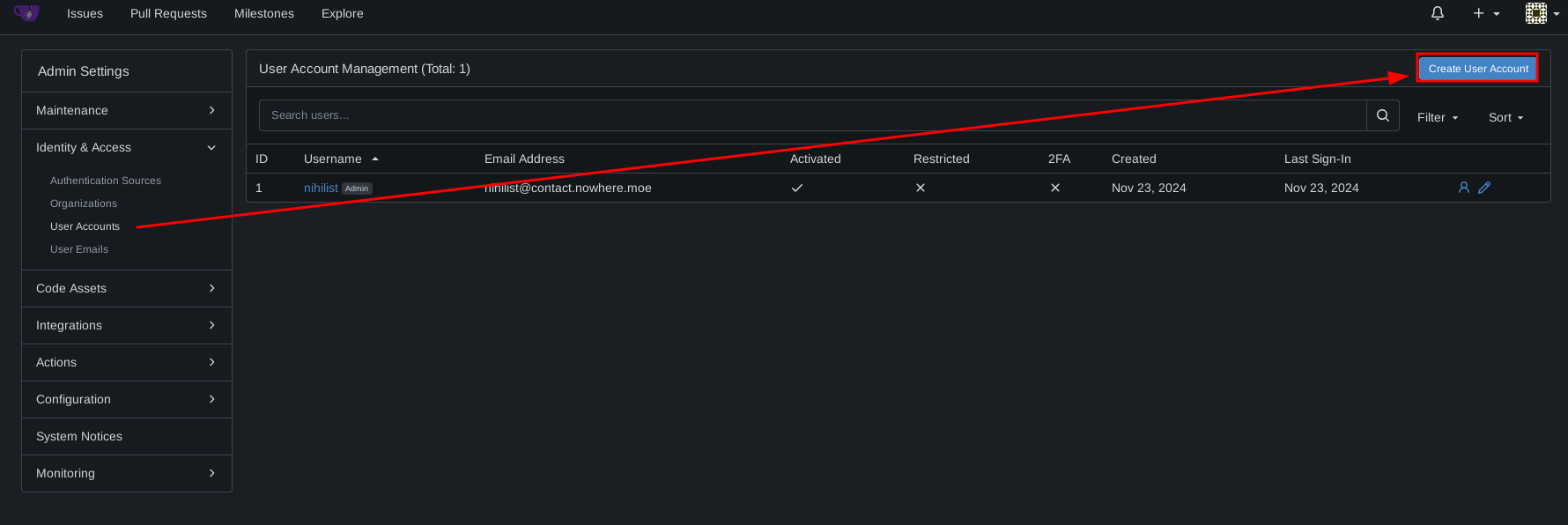Open the Explore menu item
The height and width of the screenshot is (525, 1568).
342,13
